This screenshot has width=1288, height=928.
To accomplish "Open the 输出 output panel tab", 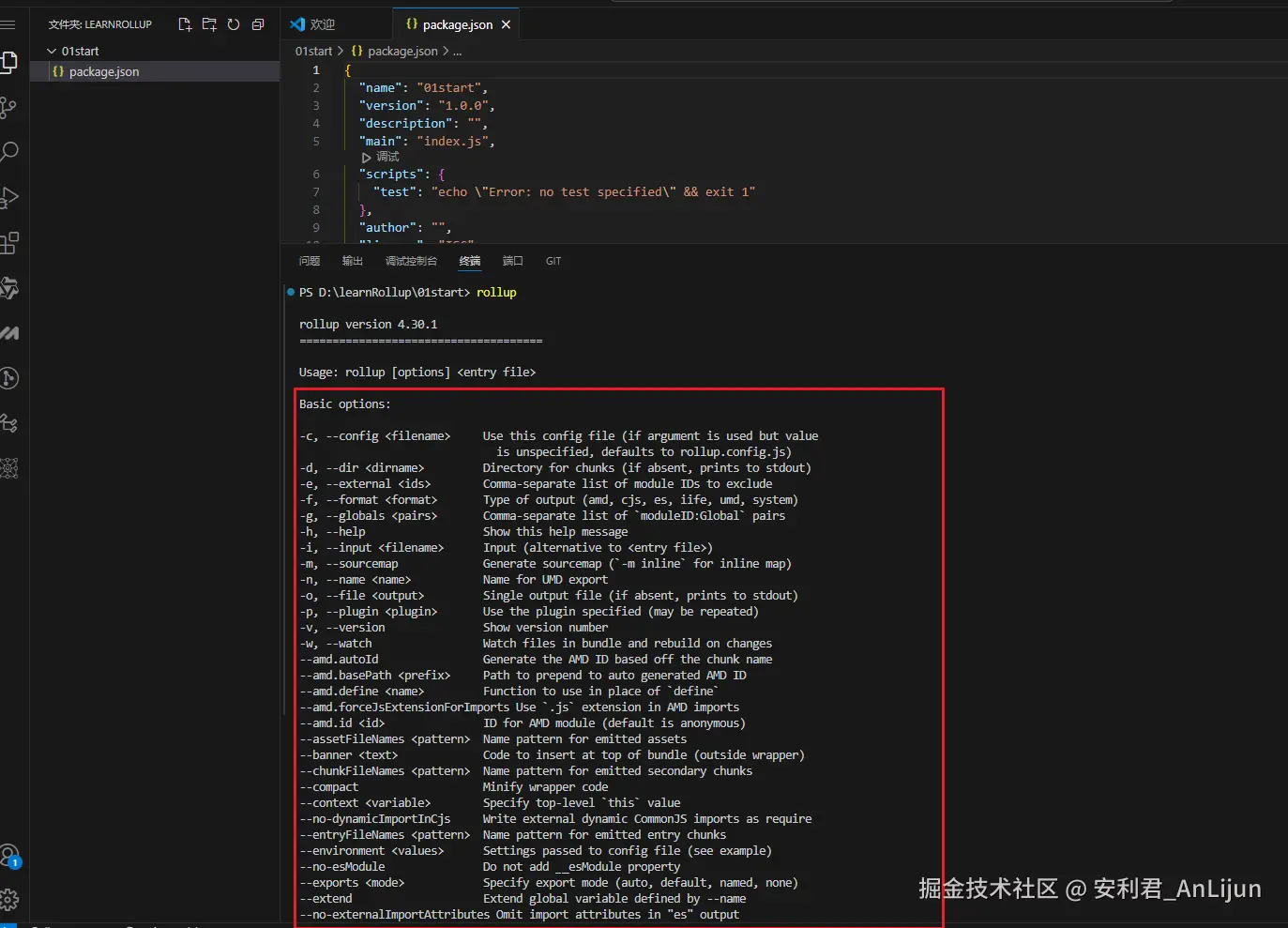I will pos(353,261).
